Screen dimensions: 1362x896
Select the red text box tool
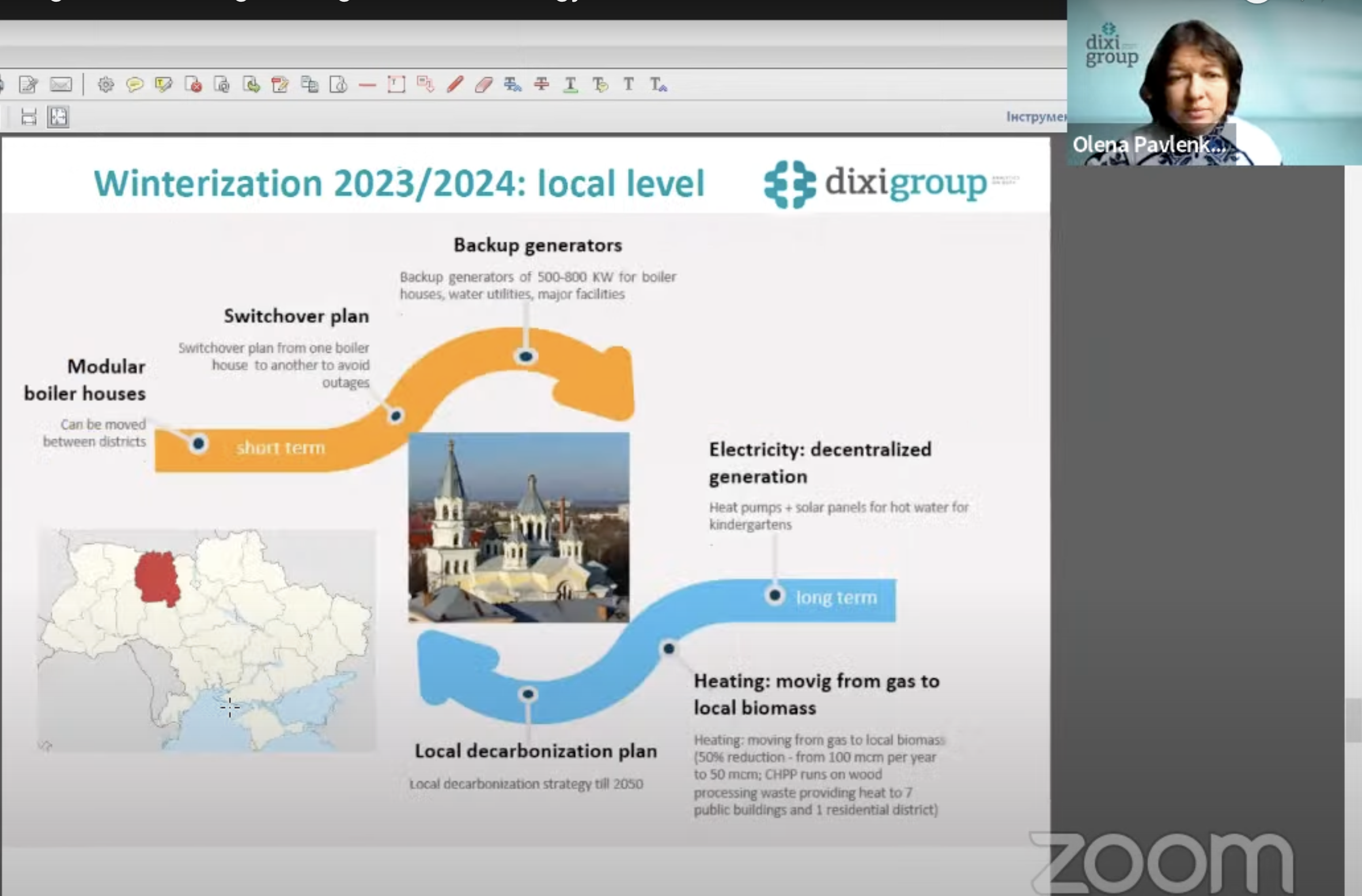(x=396, y=85)
